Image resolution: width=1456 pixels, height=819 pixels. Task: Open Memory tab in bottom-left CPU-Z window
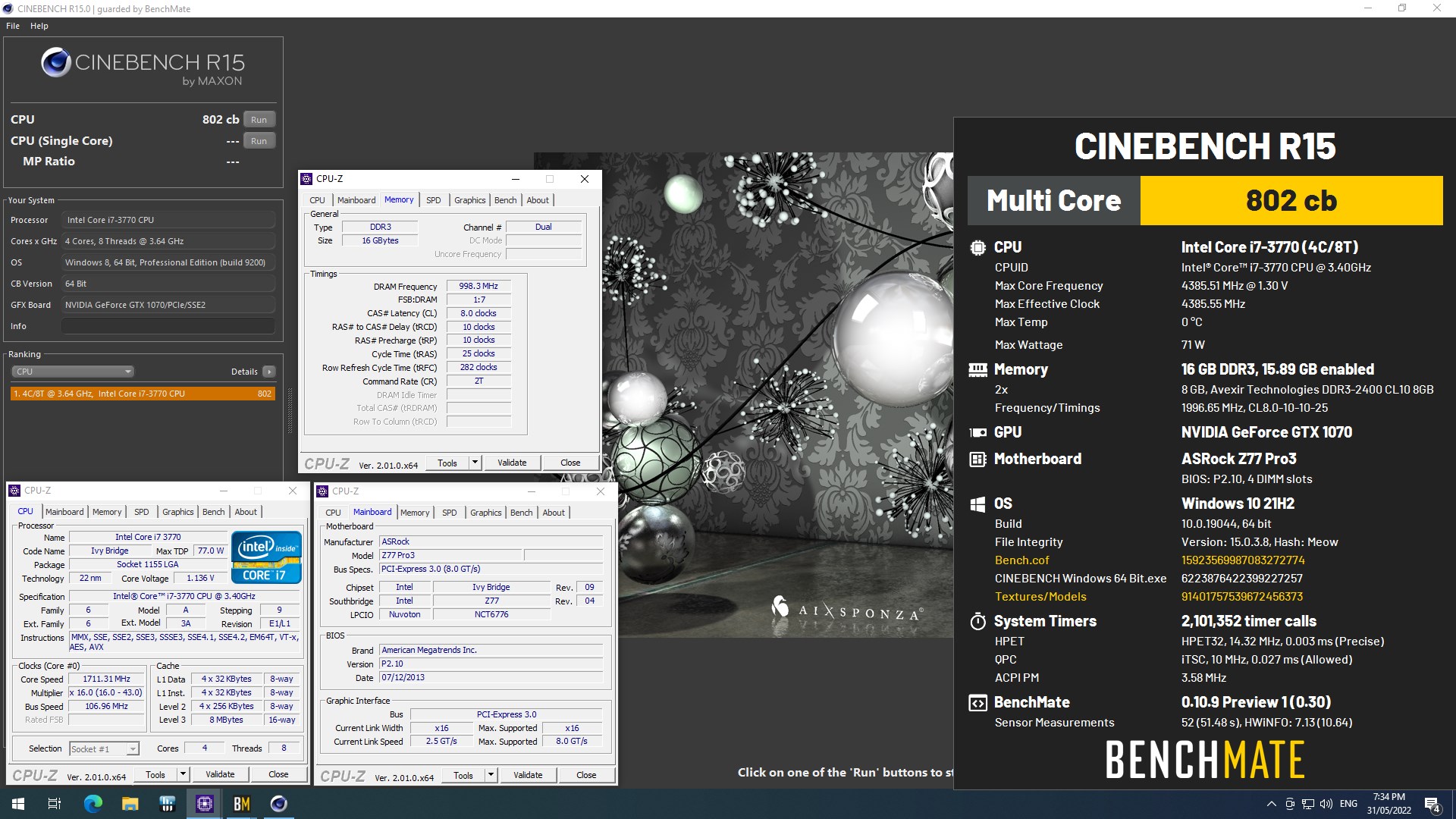107,512
